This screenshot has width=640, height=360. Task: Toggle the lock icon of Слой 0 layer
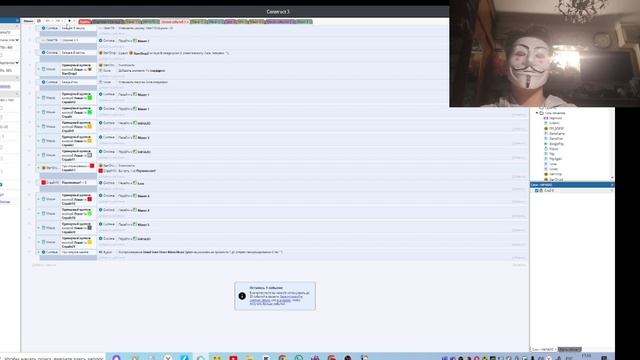click(541, 191)
